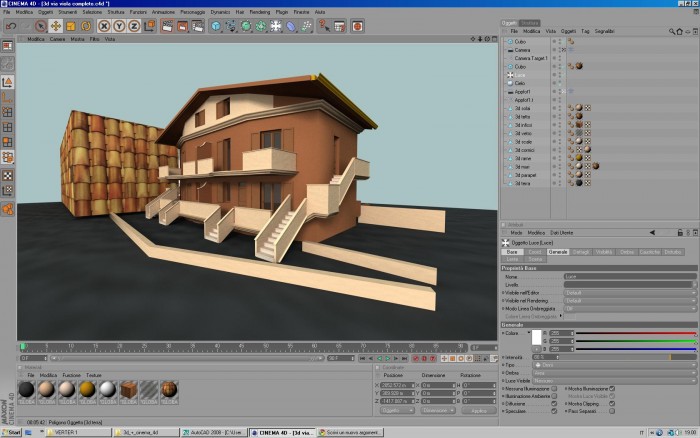Toggle the Pass Separati checkbox
Viewport: 700px width, 438px height.
click(x=612, y=411)
